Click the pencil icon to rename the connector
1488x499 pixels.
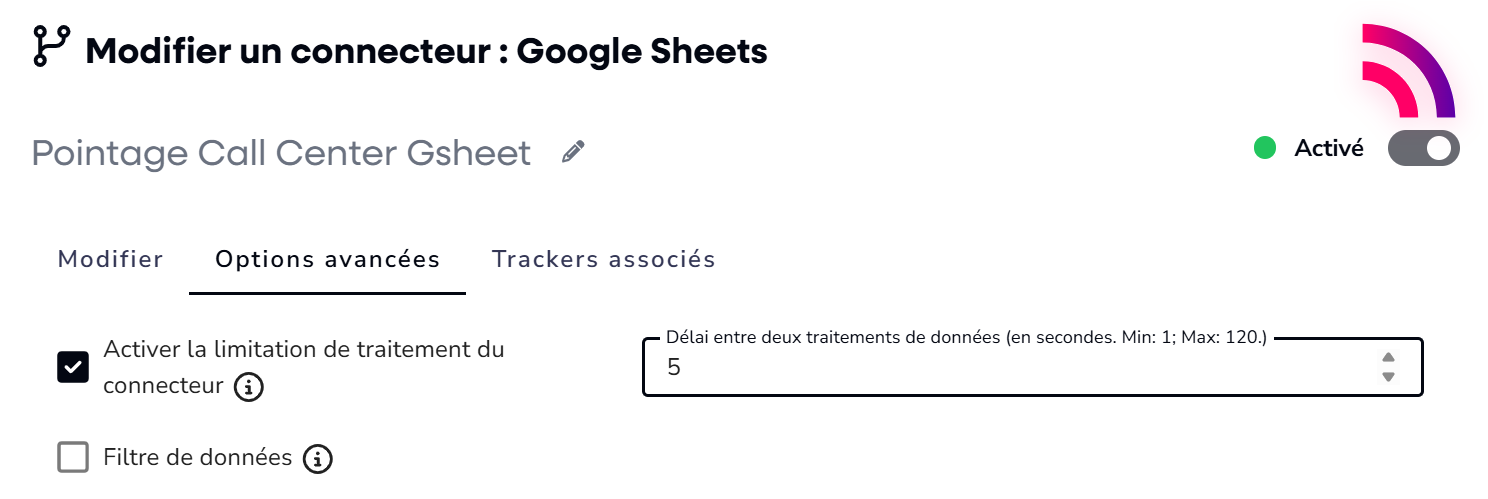click(572, 152)
